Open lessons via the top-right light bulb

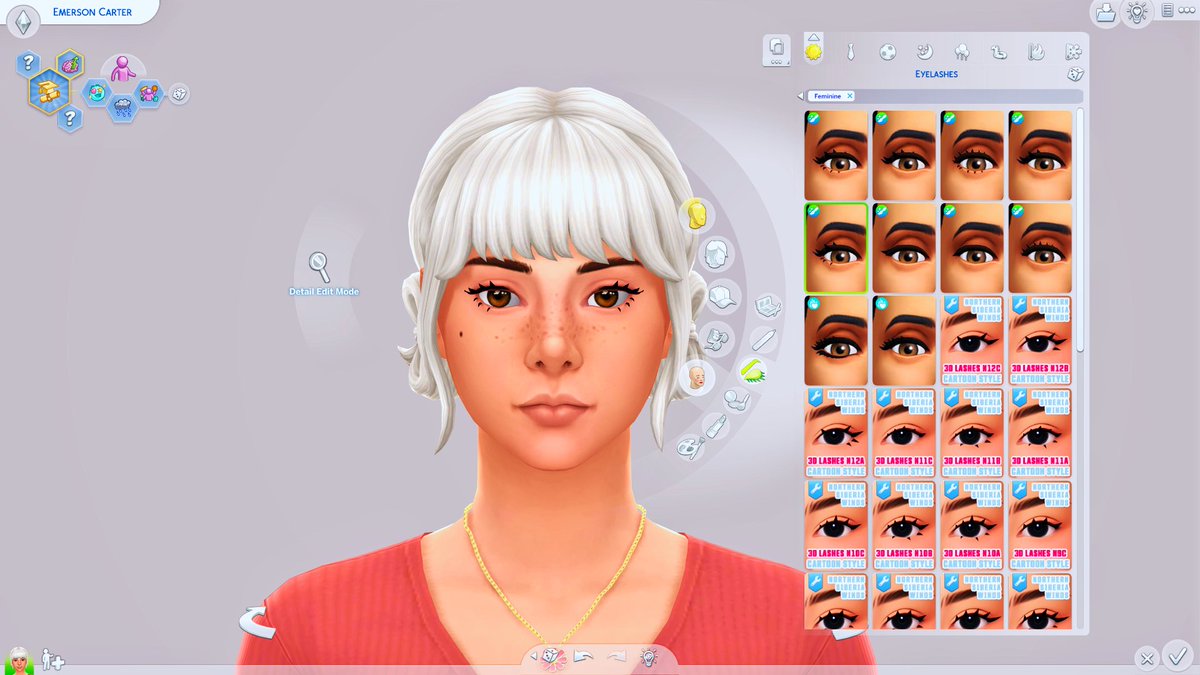(1137, 13)
